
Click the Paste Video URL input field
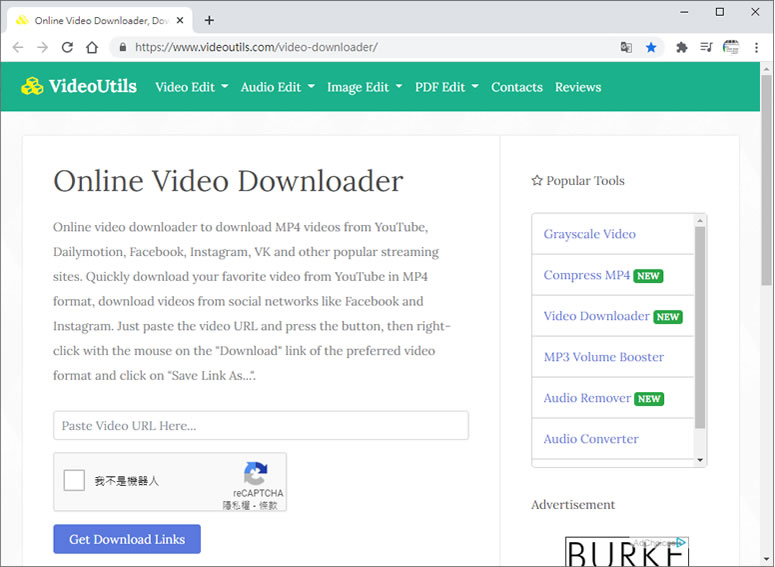(x=261, y=425)
